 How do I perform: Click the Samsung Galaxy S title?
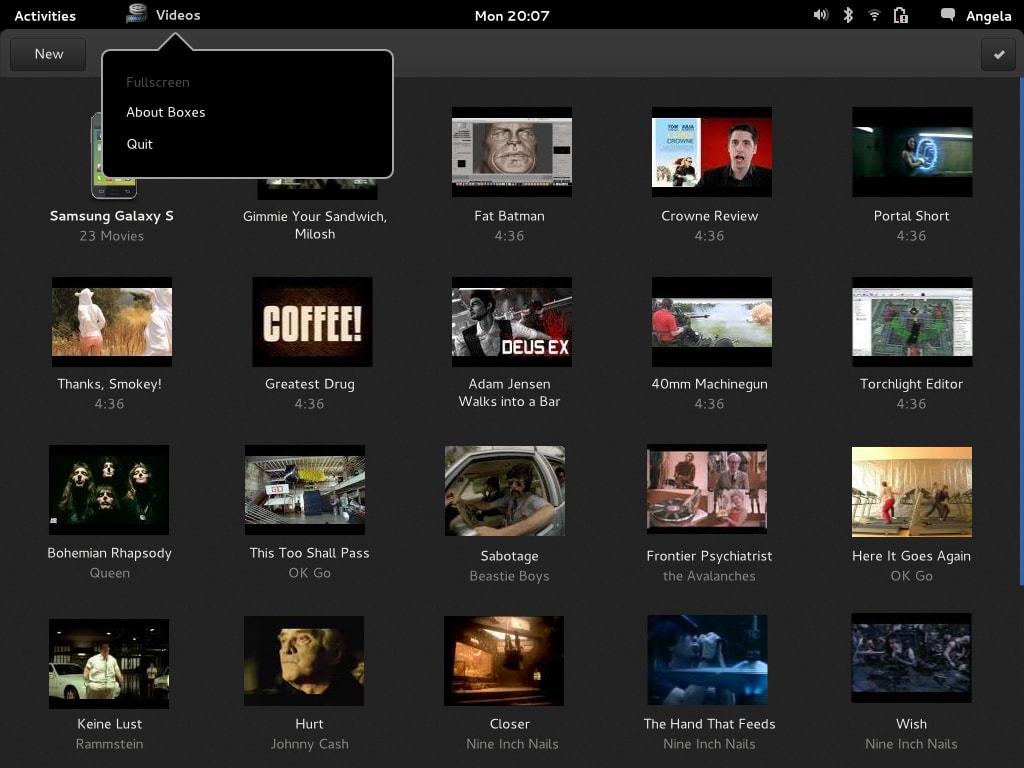point(112,216)
